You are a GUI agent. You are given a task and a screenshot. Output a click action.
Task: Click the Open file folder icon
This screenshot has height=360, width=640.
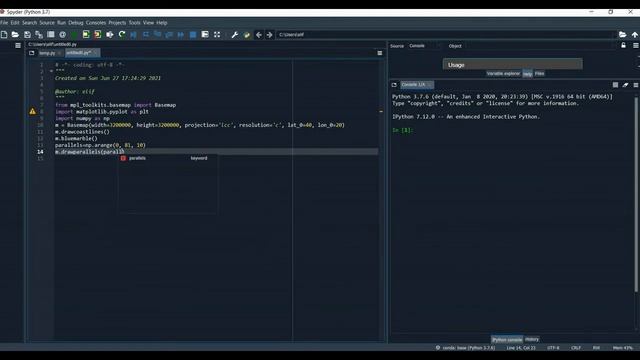click(15, 35)
